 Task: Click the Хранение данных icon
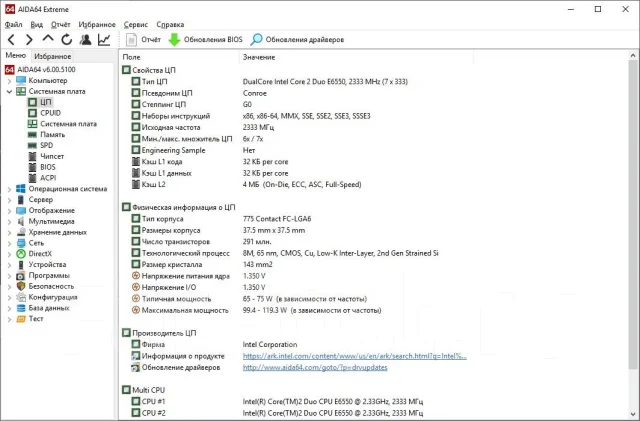[x=21, y=232]
